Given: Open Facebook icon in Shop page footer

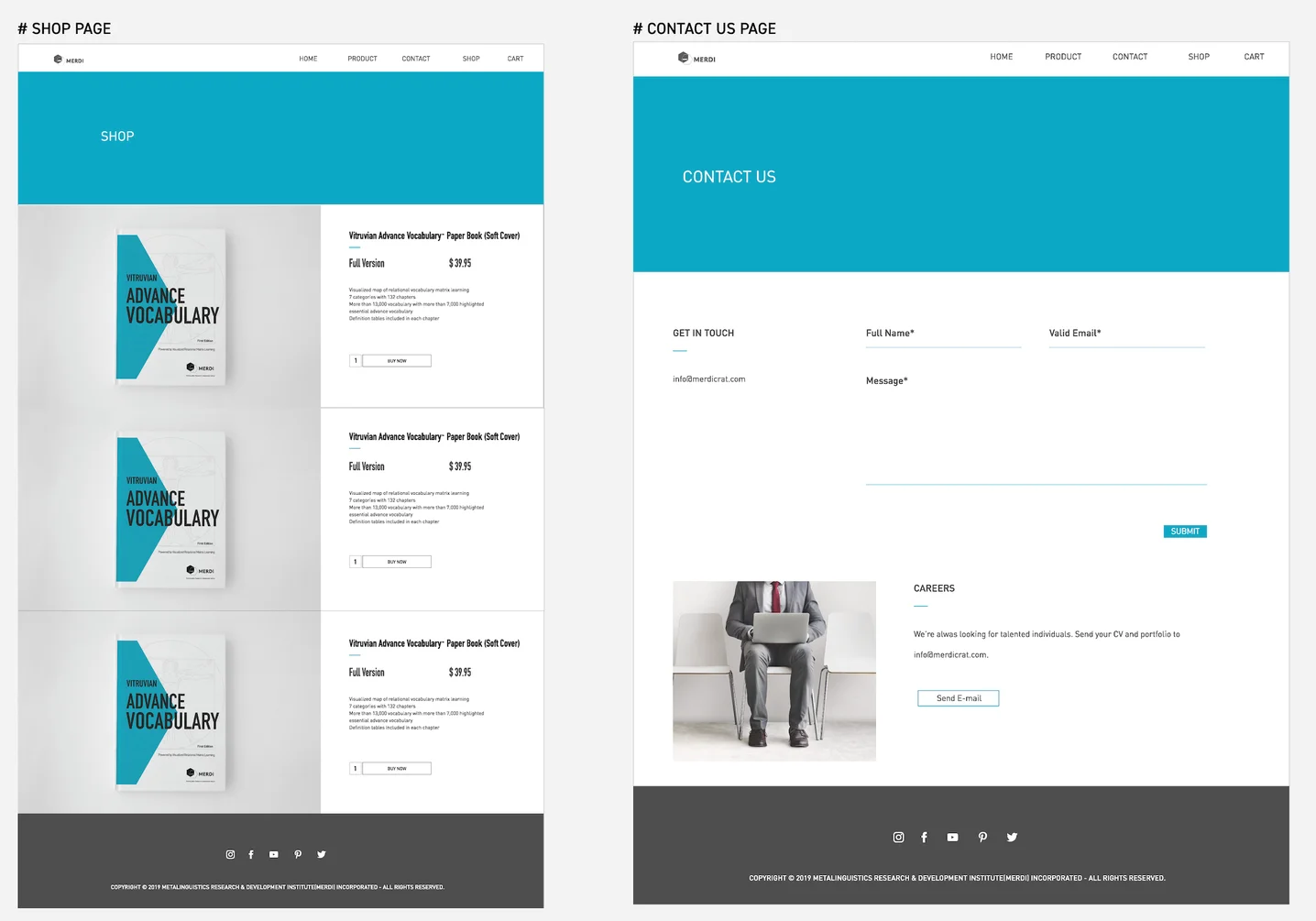Looking at the screenshot, I should pyautogui.click(x=251, y=854).
